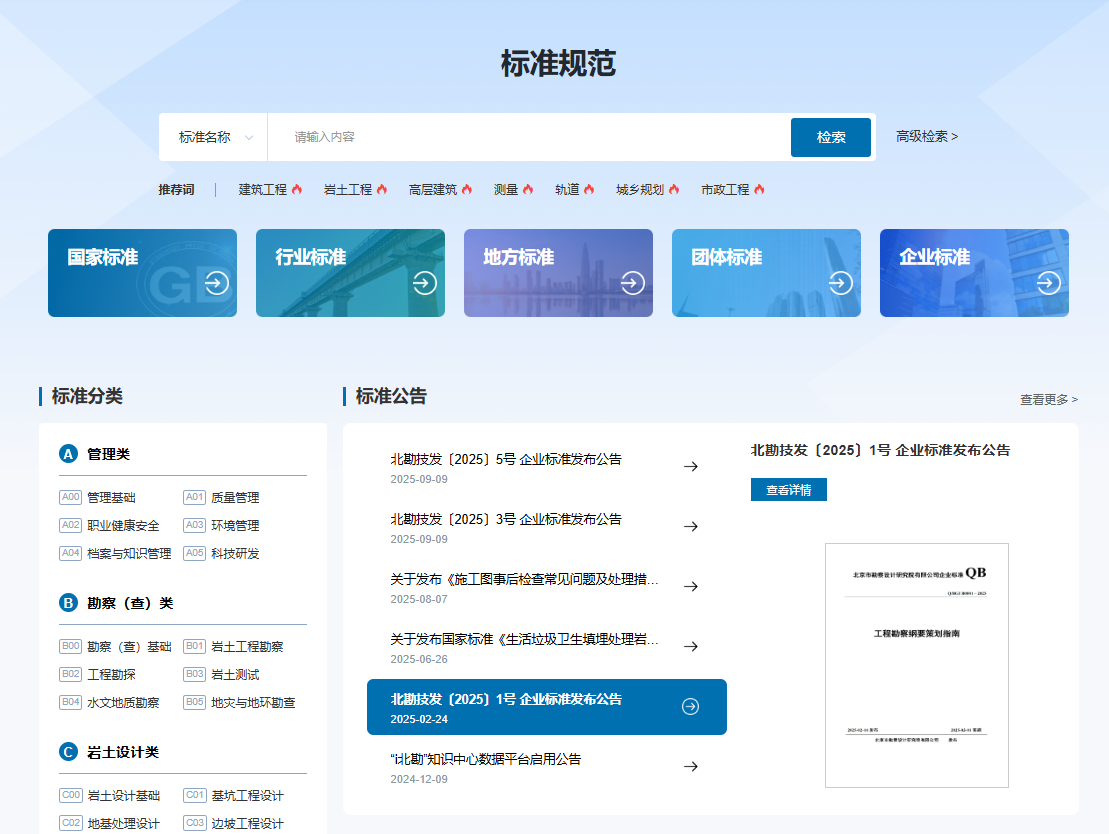This screenshot has width=1109, height=834.
Task: Click the 检索 search button
Action: click(830, 137)
